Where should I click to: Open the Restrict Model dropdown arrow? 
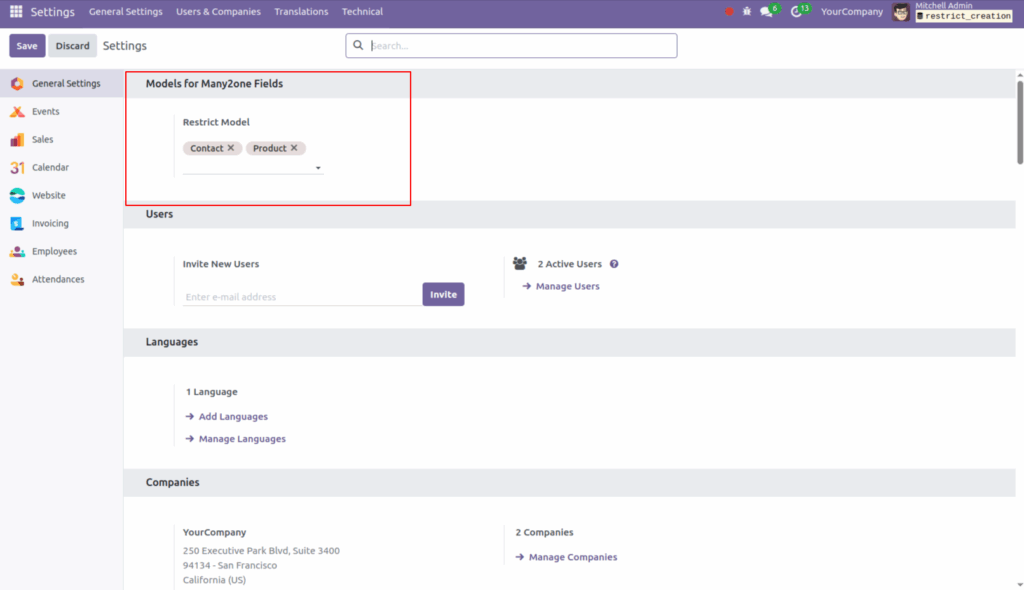click(x=318, y=167)
